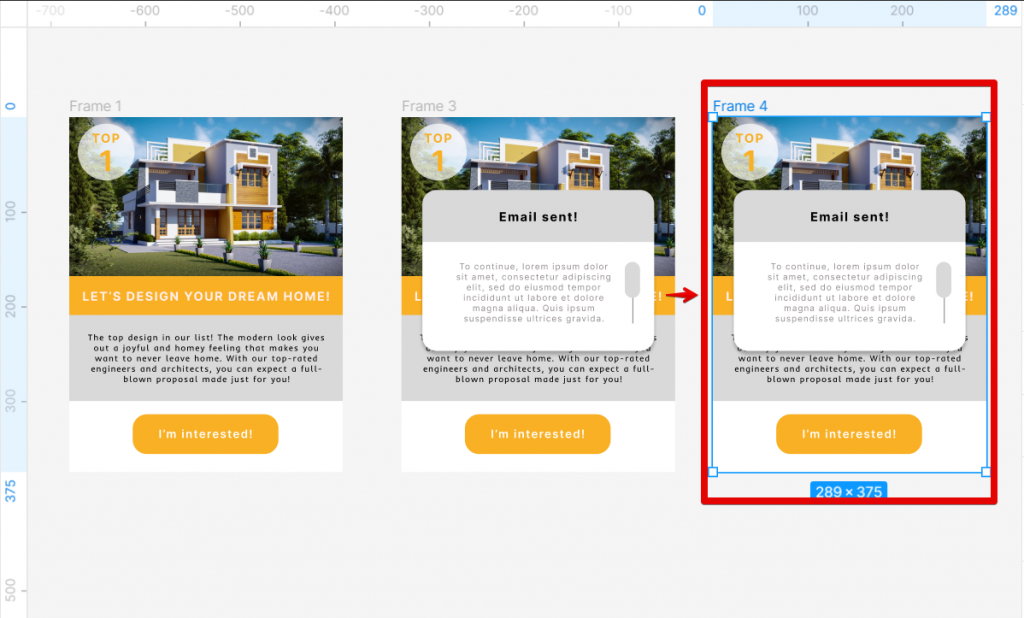The height and width of the screenshot is (618, 1024).
Task: Click the TOP 1 badge in Frame 1
Action: pyautogui.click(x=105, y=148)
